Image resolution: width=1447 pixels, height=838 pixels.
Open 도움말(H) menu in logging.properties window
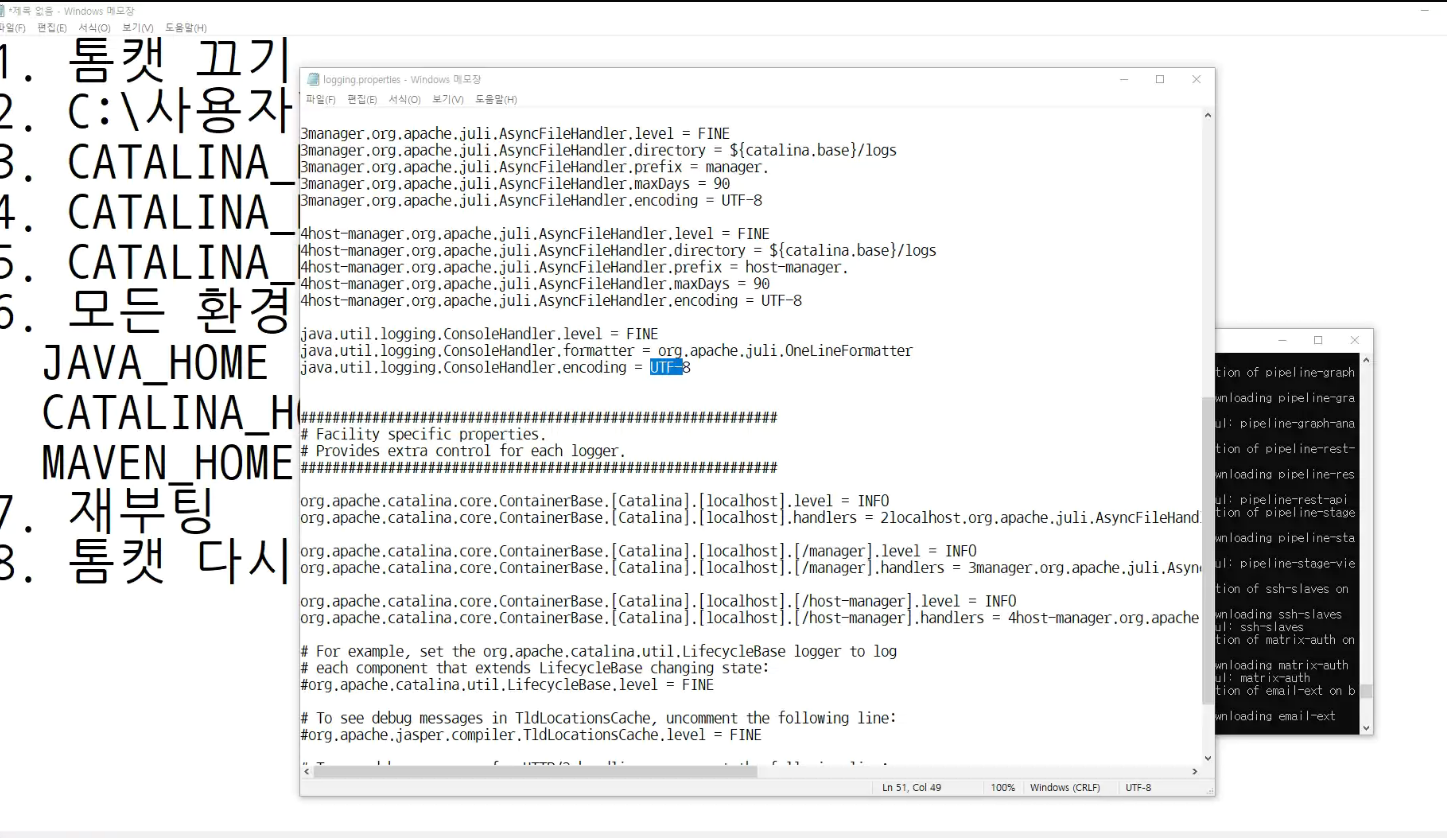coord(495,99)
